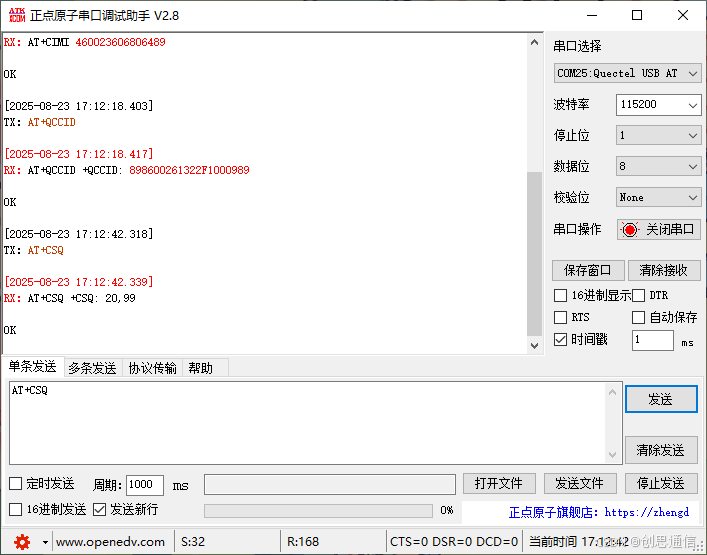Close the XCOM window
The height and width of the screenshot is (555, 707).
pyautogui.click(x=683, y=15)
